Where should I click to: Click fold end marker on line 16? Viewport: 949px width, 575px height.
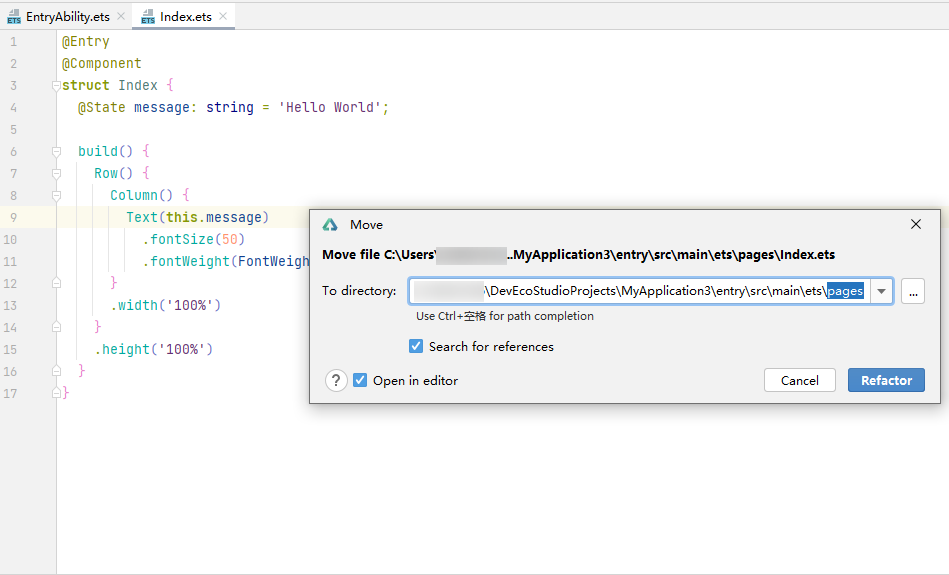(x=56, y=371)
